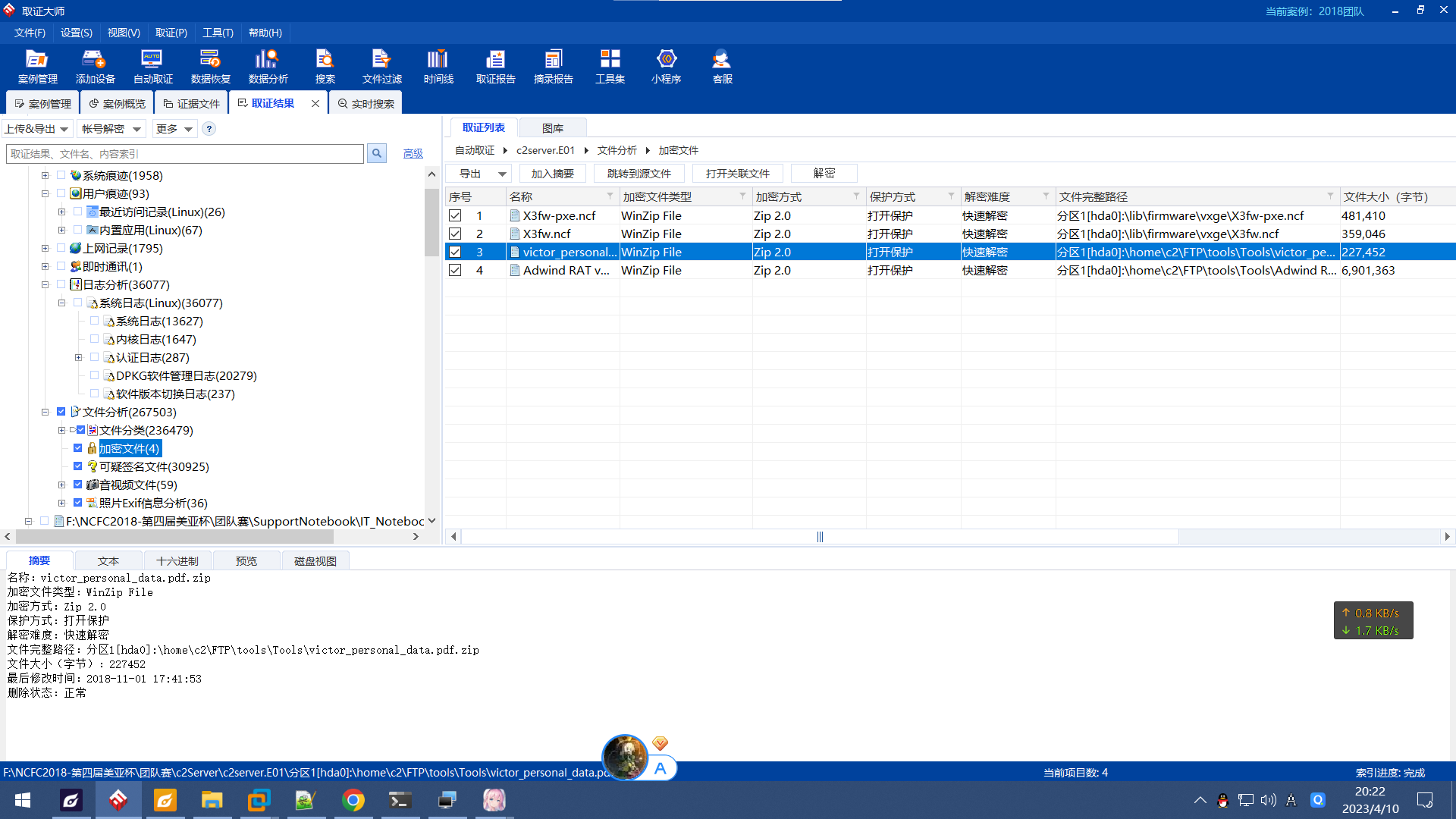Click the 搜索 toolbar icon
Screen dimensions: 1456x819
(325, 66)
